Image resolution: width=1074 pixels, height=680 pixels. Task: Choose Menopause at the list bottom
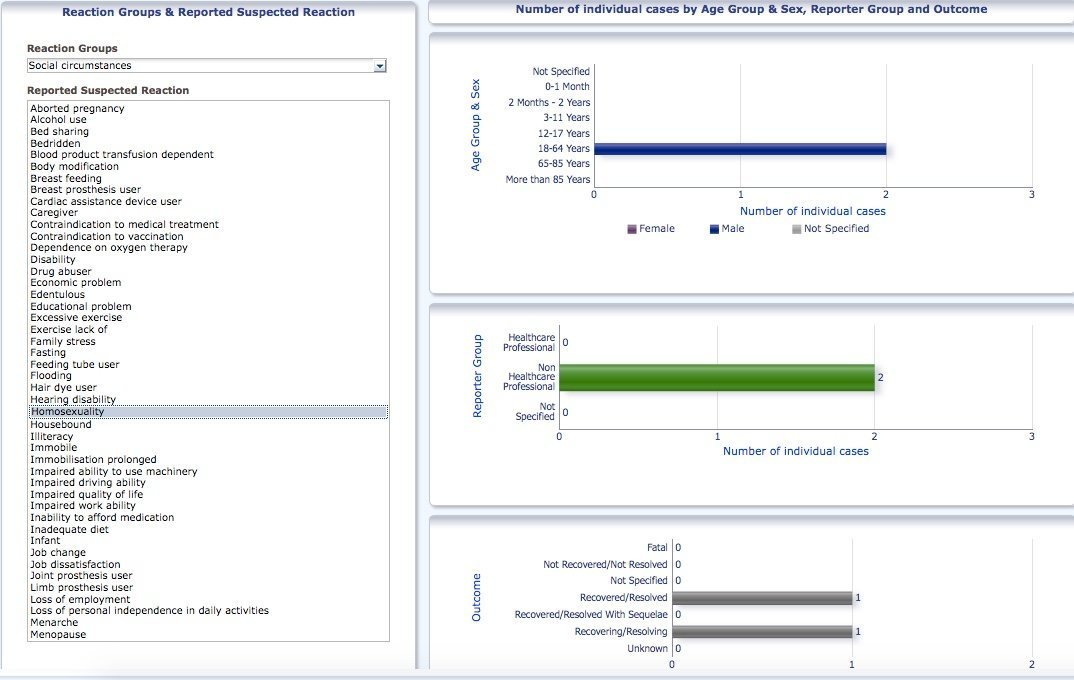tap(58, 635)
